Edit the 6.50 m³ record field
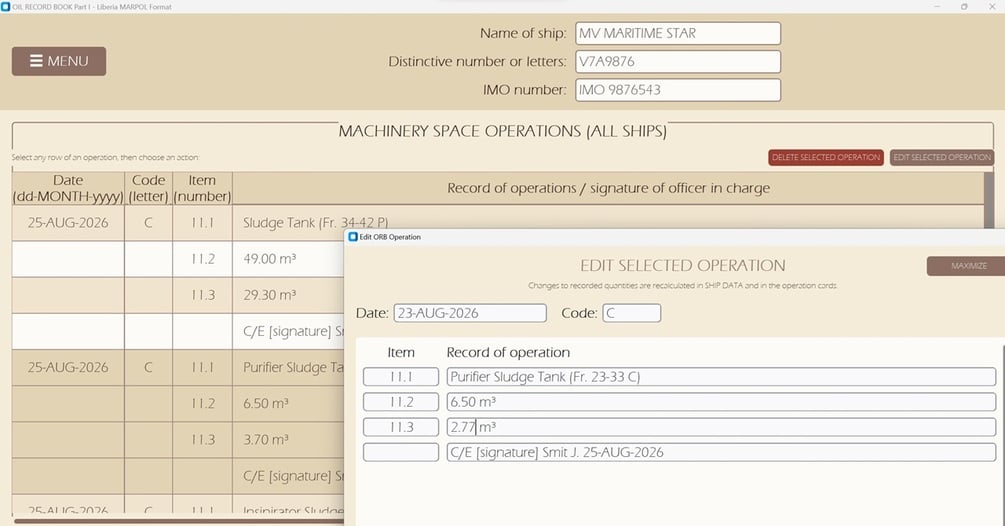 pos(721,402)
